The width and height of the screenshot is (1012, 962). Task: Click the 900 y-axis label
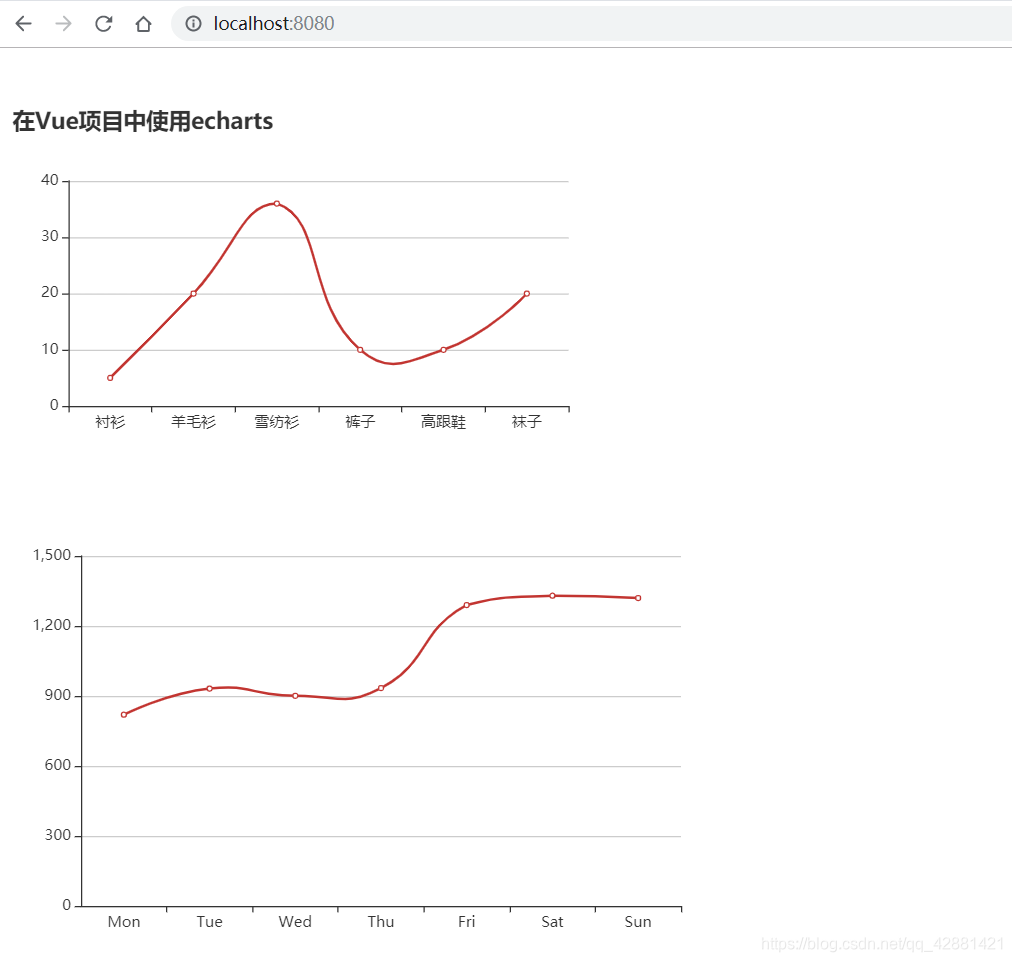click(58, 695)
